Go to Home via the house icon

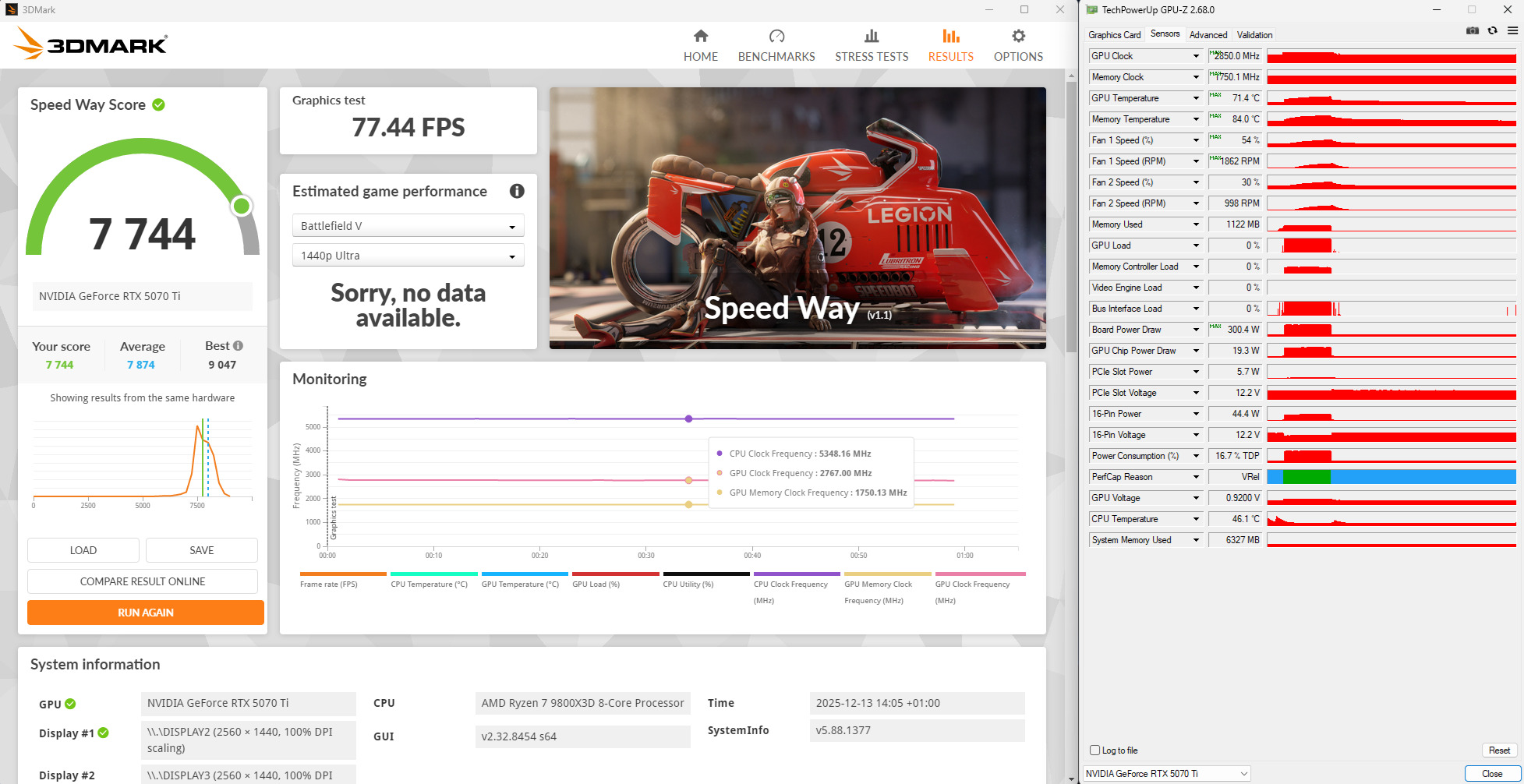(x=701, y=36)
